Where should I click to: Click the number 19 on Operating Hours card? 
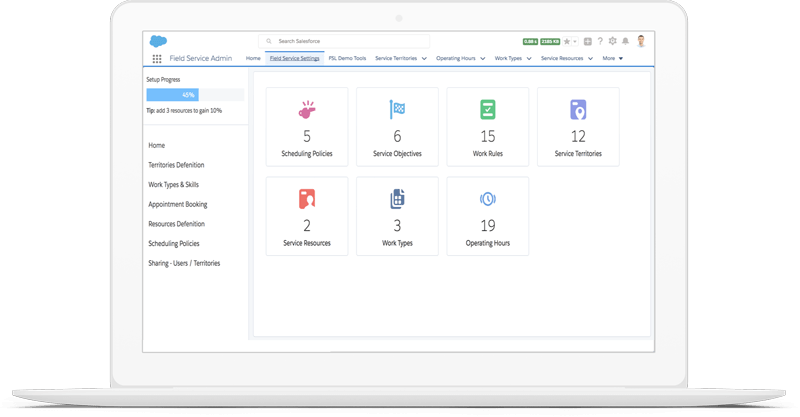(488, 226)
